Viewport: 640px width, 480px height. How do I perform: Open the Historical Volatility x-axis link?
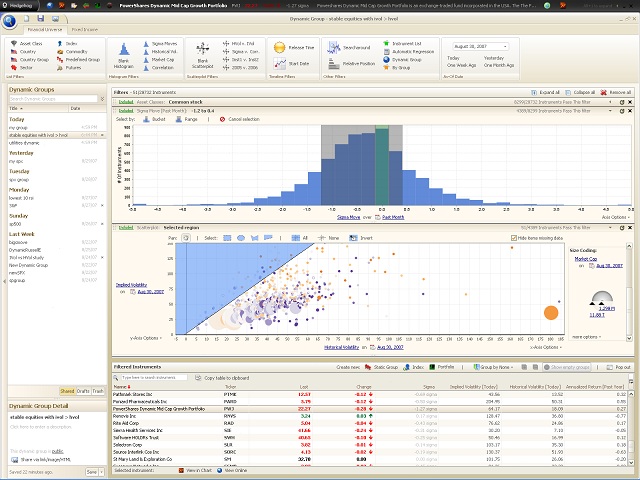click(x=342, y=347)
